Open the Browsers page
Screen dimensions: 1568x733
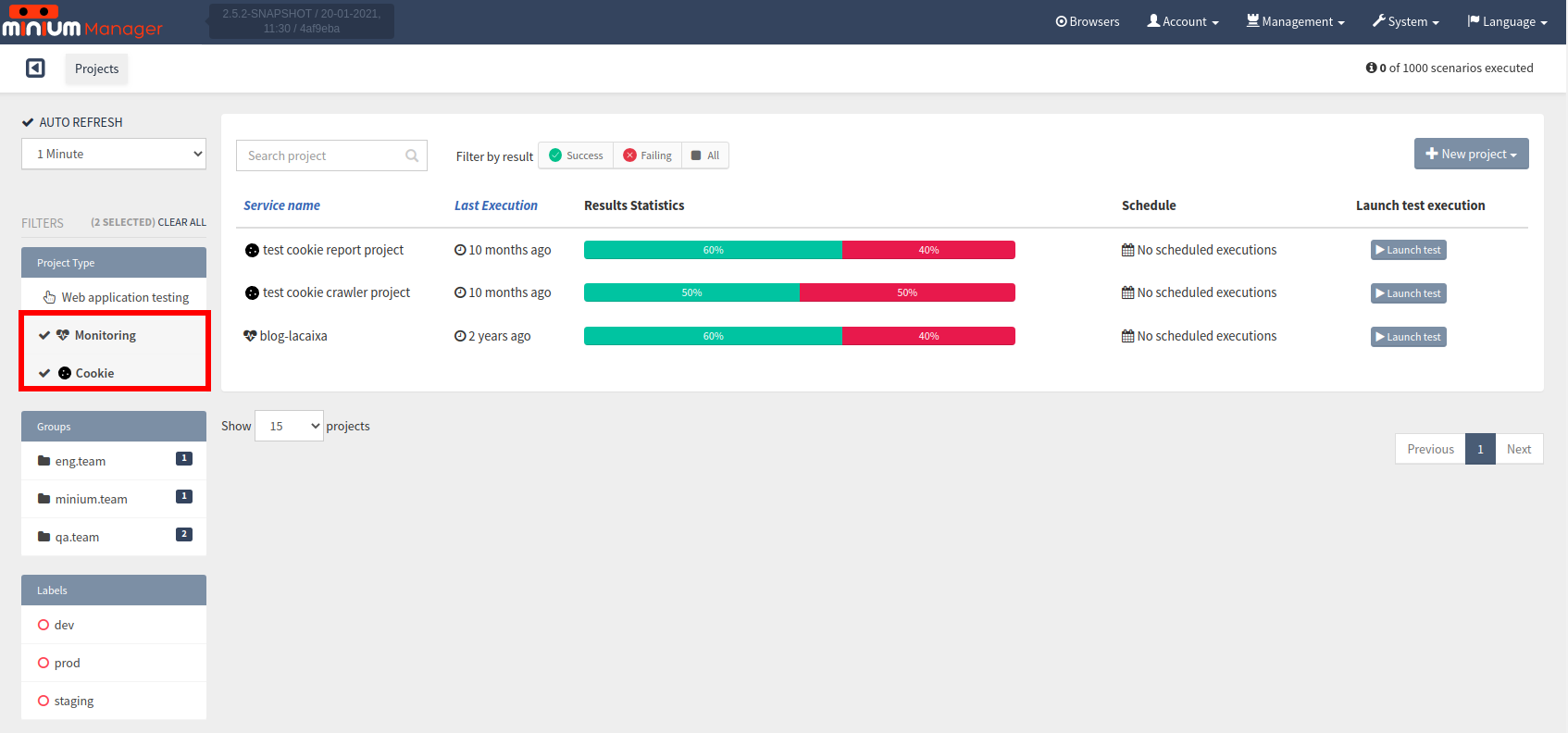coord(1088,21)
